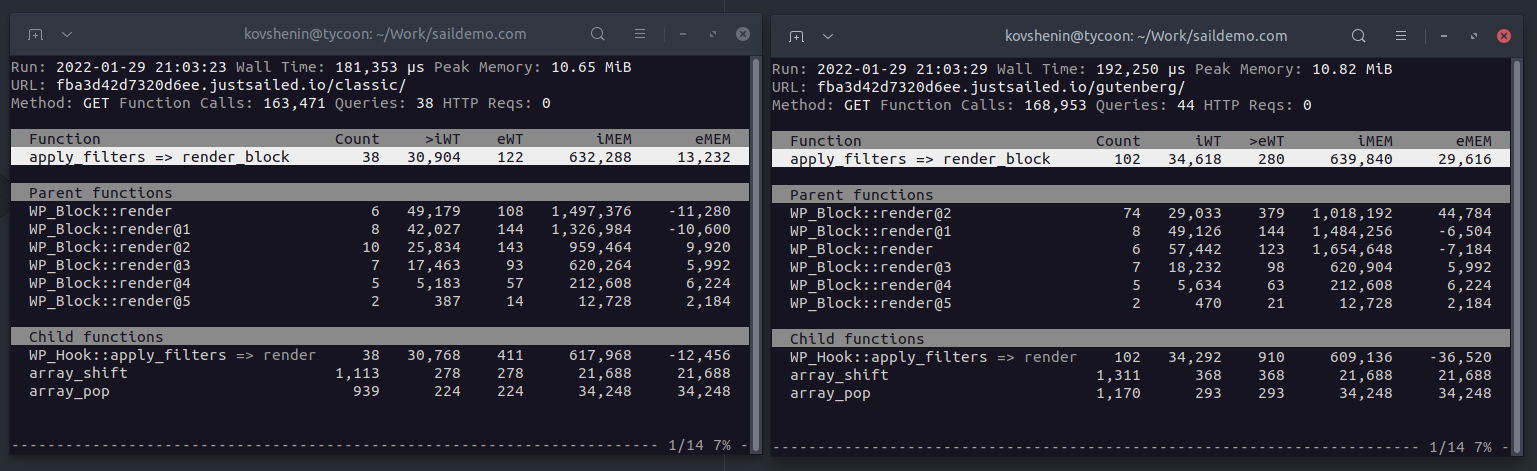This screenshot has height=471, width=1537.
Task: Close the gutenberg terminal with the red X
Action: tap(1504, 36)
